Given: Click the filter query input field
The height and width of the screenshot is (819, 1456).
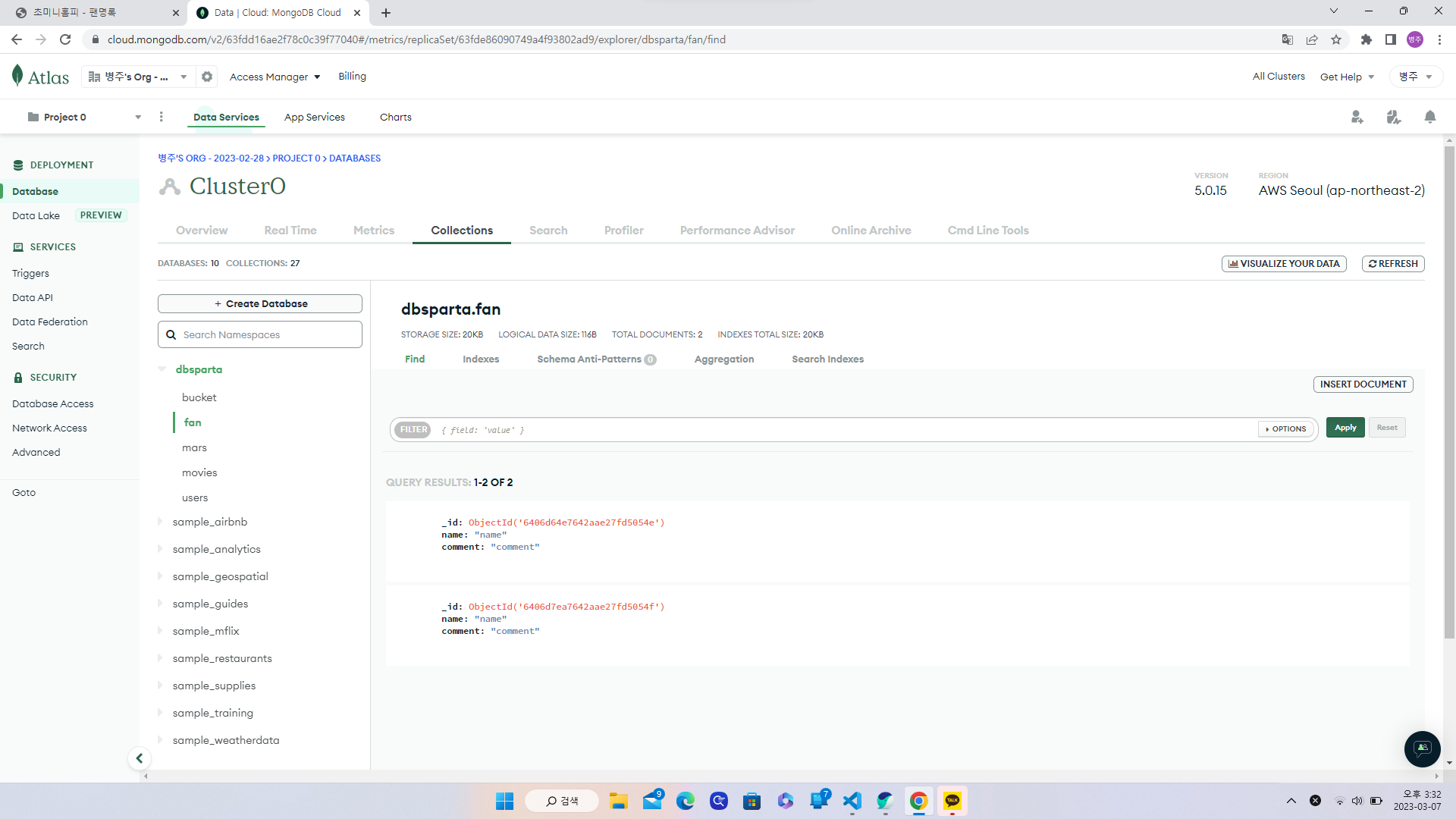Looking at the screenshot, I should click(x=846, y=429).
